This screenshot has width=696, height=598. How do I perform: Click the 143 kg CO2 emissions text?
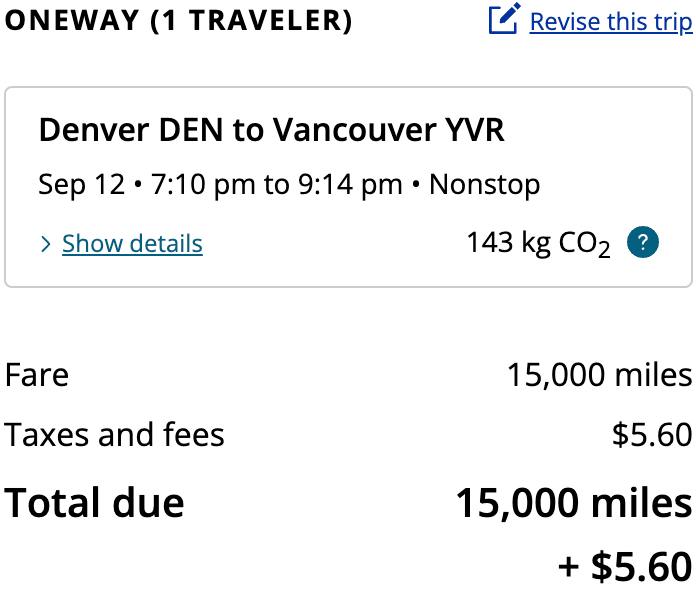538,244
